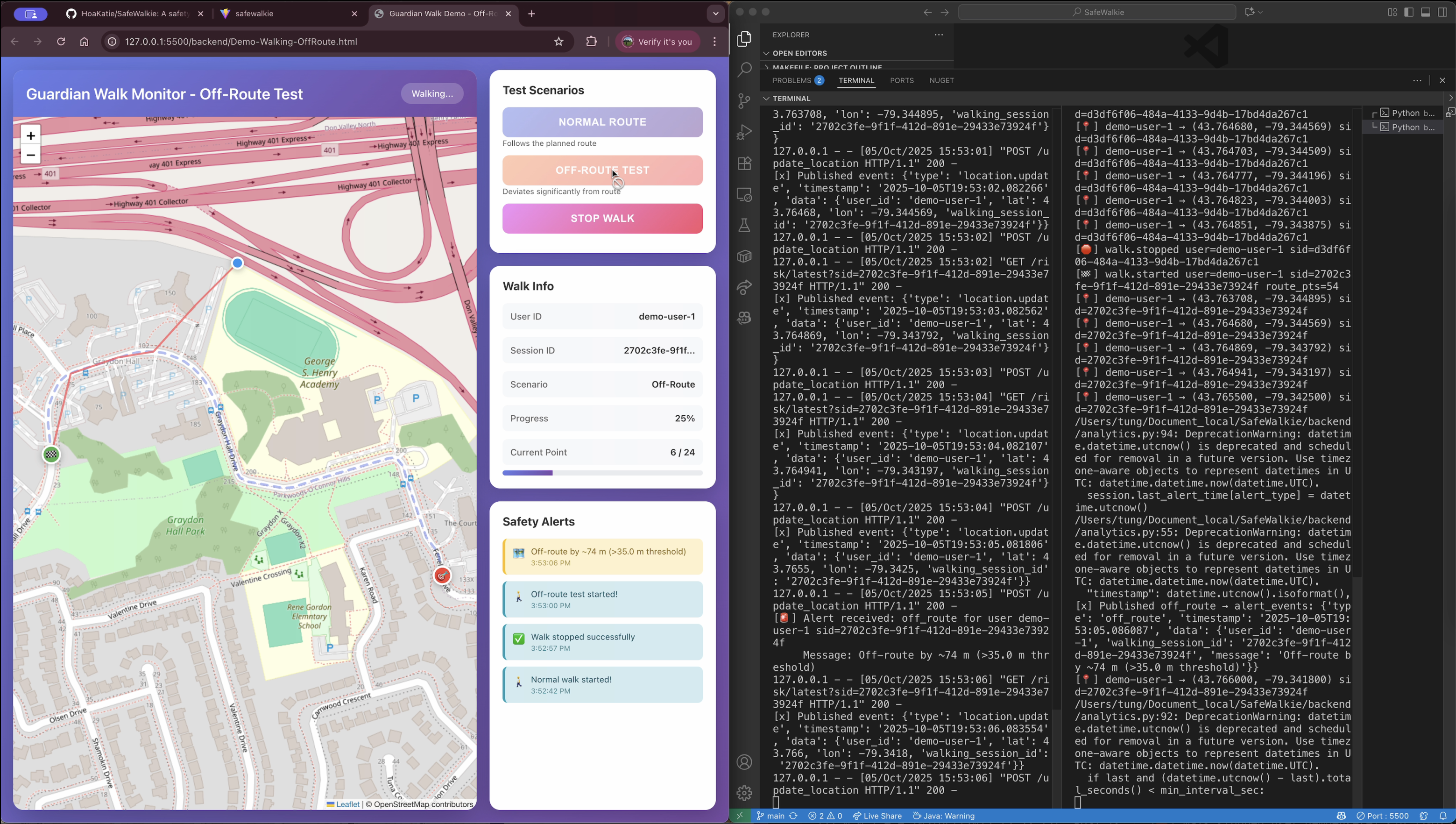Toggle the primary side bar layout icon
Image resolution: width=1456 pixels, height=824 pixels.
[x=1408, y=12]
